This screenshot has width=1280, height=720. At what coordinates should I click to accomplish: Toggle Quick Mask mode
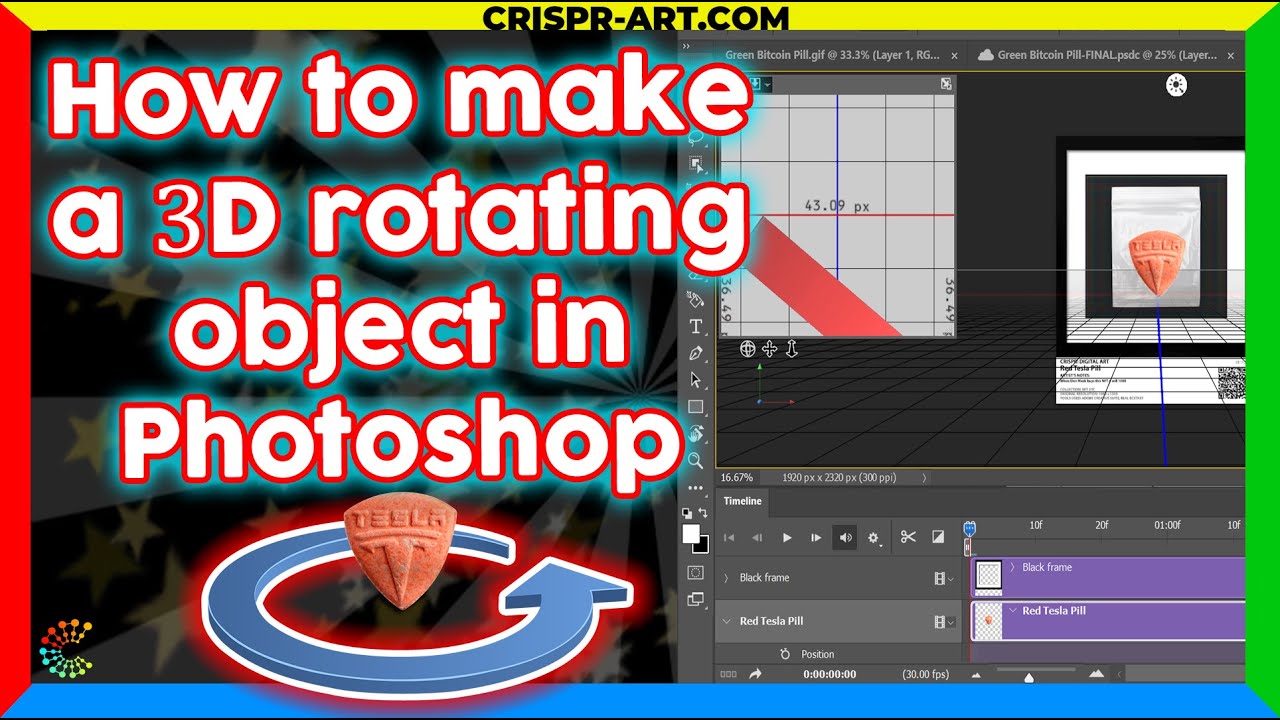696,573
